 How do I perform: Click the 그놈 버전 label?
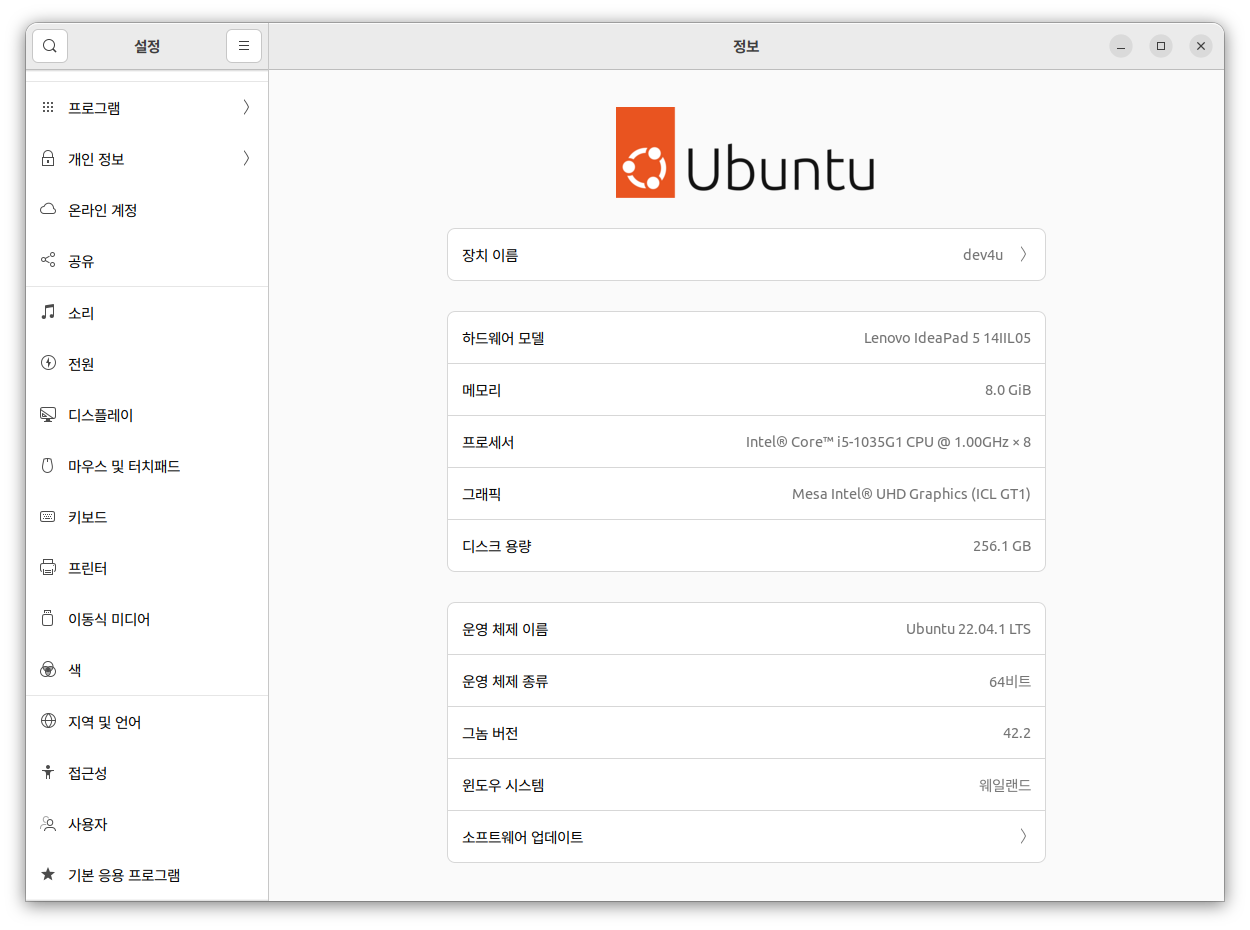490,733
